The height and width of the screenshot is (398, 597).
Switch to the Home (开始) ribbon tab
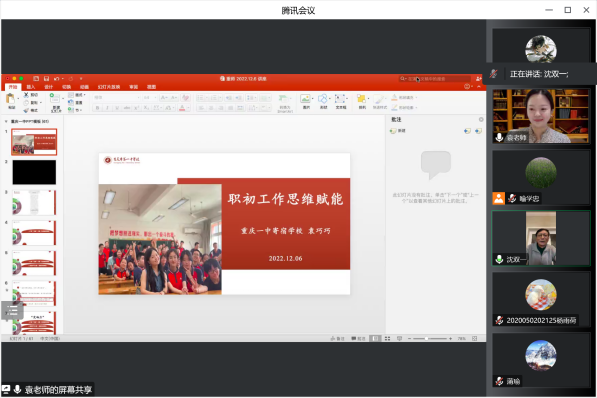tap(13, 87)
